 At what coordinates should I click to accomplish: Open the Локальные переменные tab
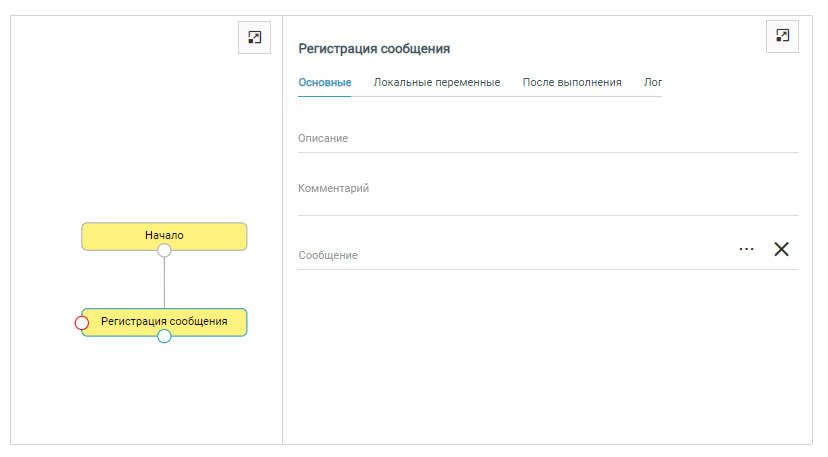436,82
